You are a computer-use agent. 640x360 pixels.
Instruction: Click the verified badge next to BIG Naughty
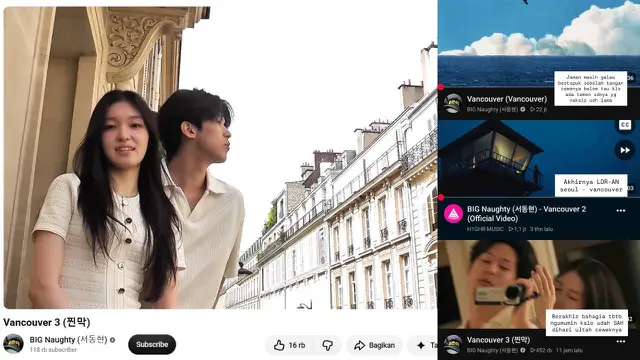point(112,340)
